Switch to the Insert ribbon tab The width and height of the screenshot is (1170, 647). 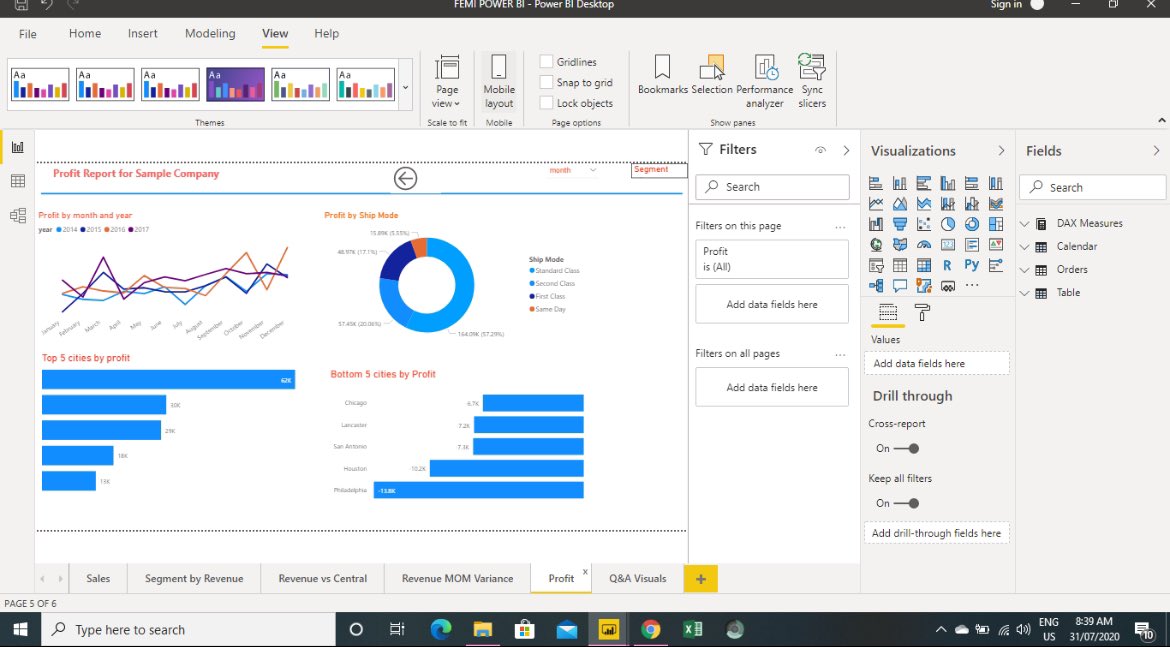(x=143, y=34)
